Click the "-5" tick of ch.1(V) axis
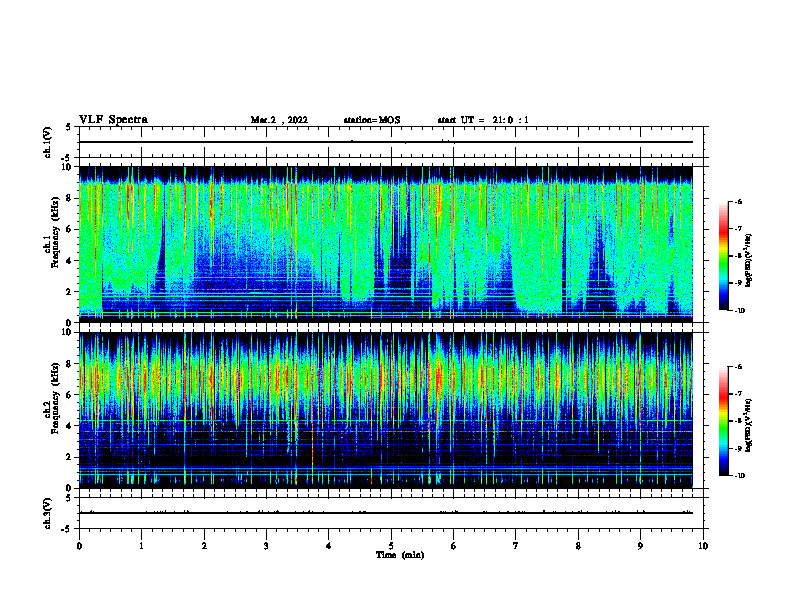The height and width of the screenshot is (612, 792). pos(67,158)
